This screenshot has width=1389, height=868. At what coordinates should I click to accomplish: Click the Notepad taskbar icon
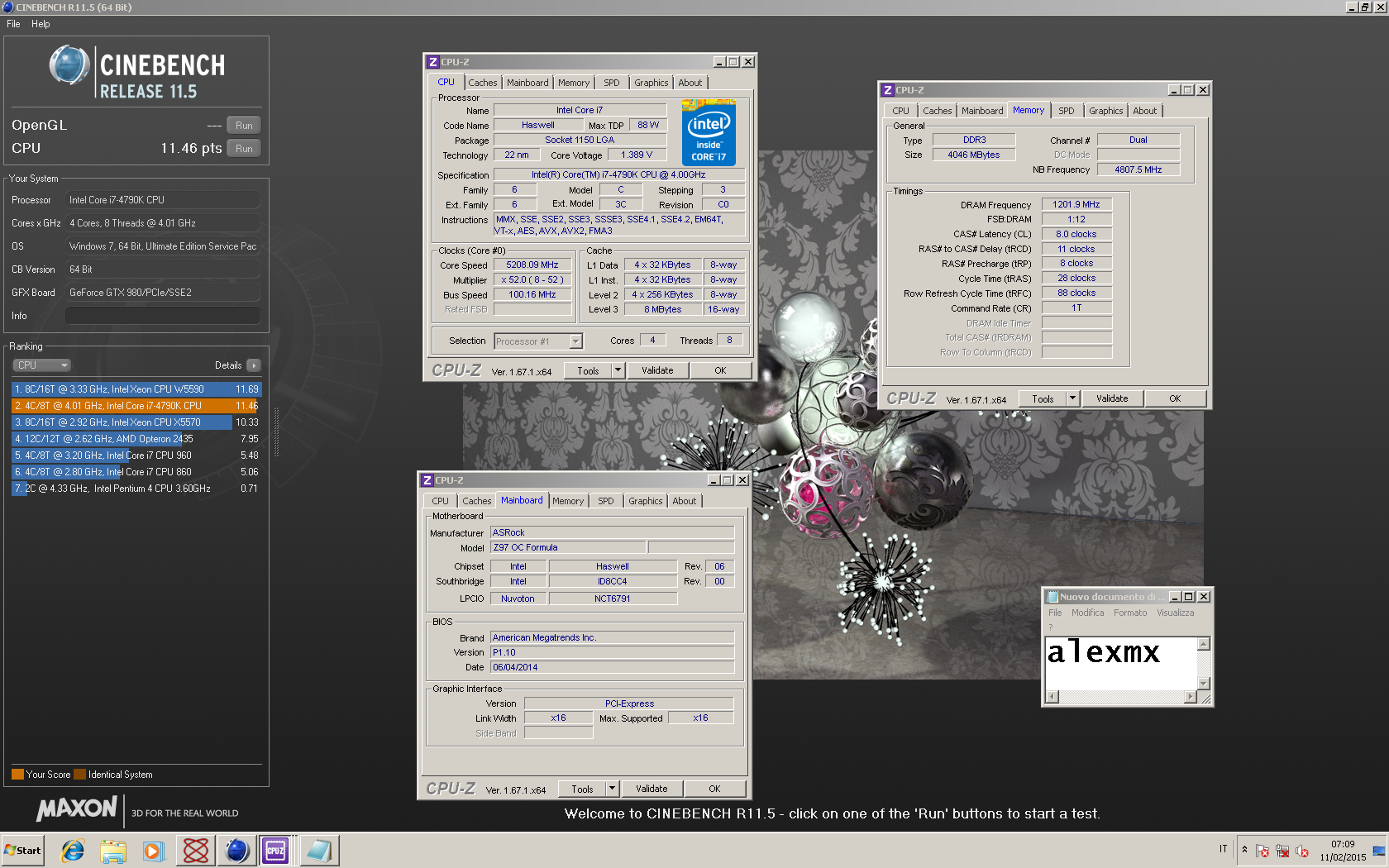click(318, 850)
